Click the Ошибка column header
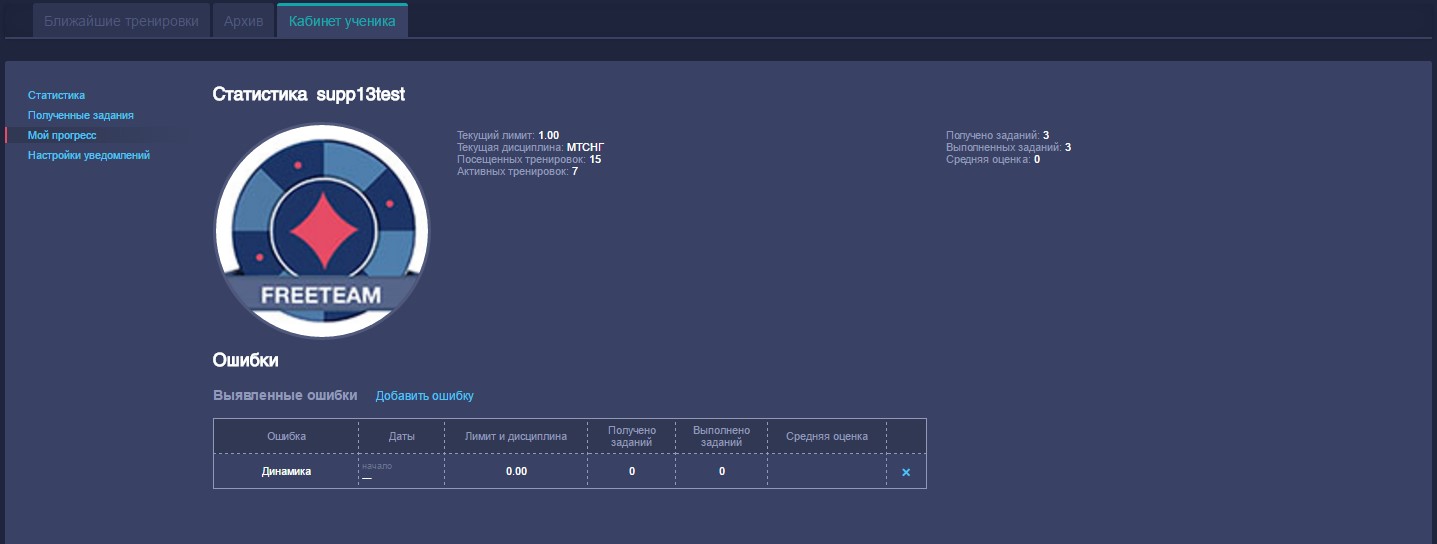Viewport: 1437px width, 544px height. pyautogui.click(x=286, y=436)
